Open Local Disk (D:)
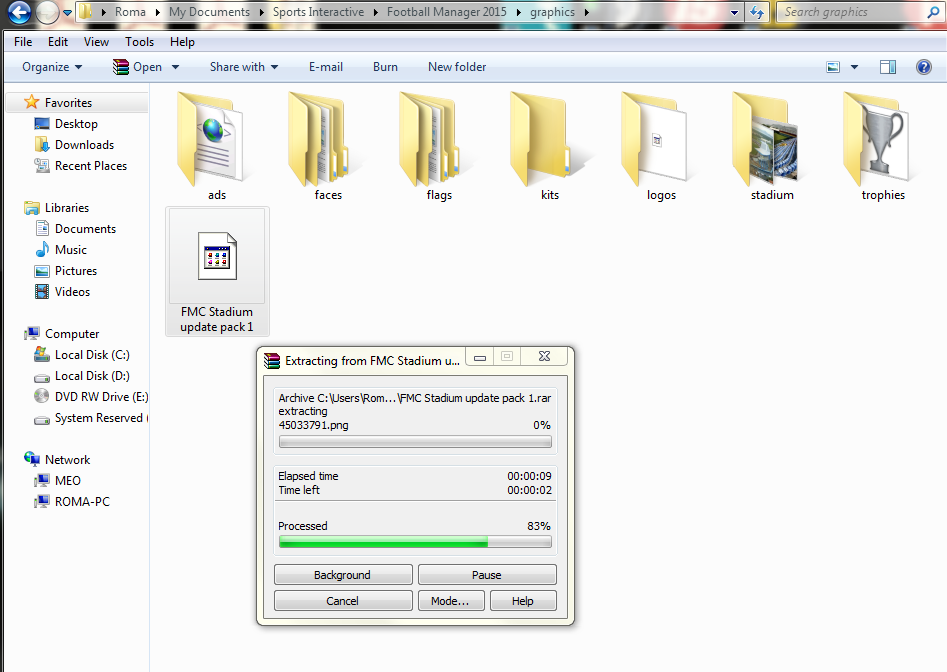The height and width of the screenshot is (672, 947). [92, 376]
